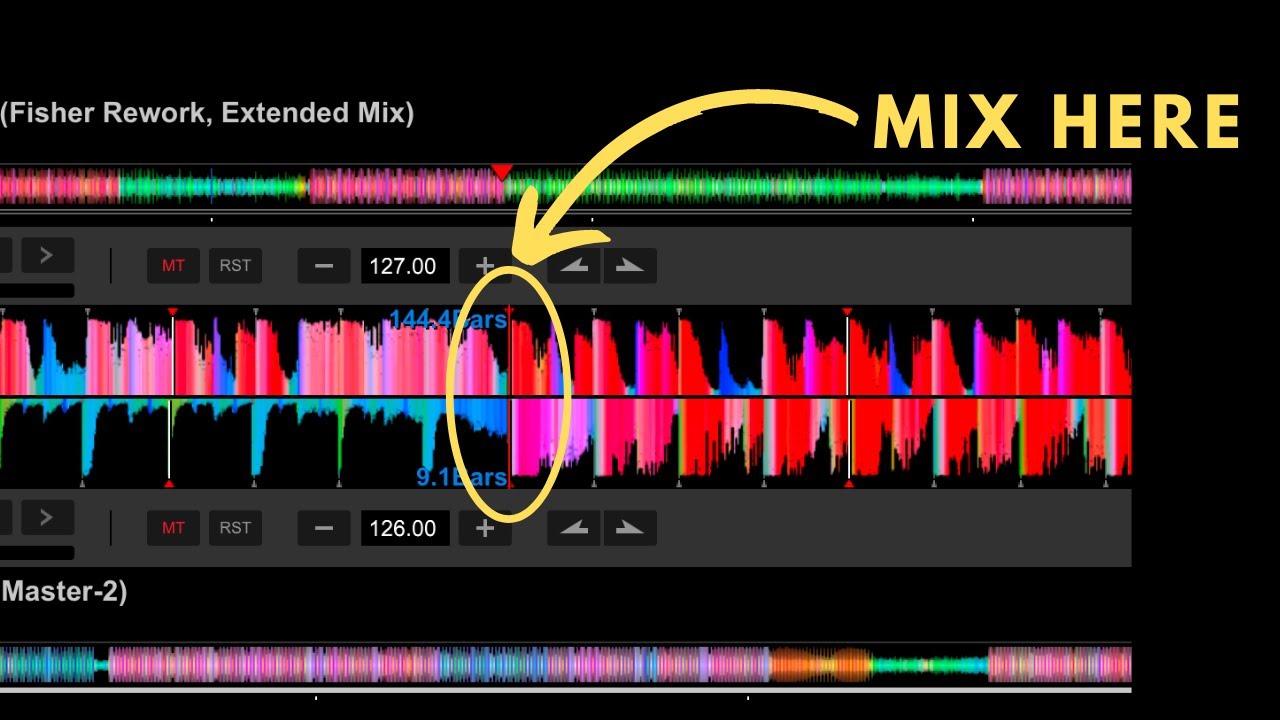Pitch bend down on top deck
Image resolution: width=1280 pixels, height=720 pixels.
point(574,266)
